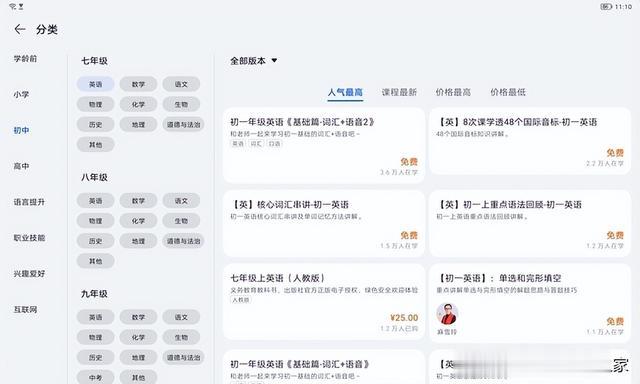
Task: Open the 全部版本 version dropdown
Action: click(x=253, y=61)
